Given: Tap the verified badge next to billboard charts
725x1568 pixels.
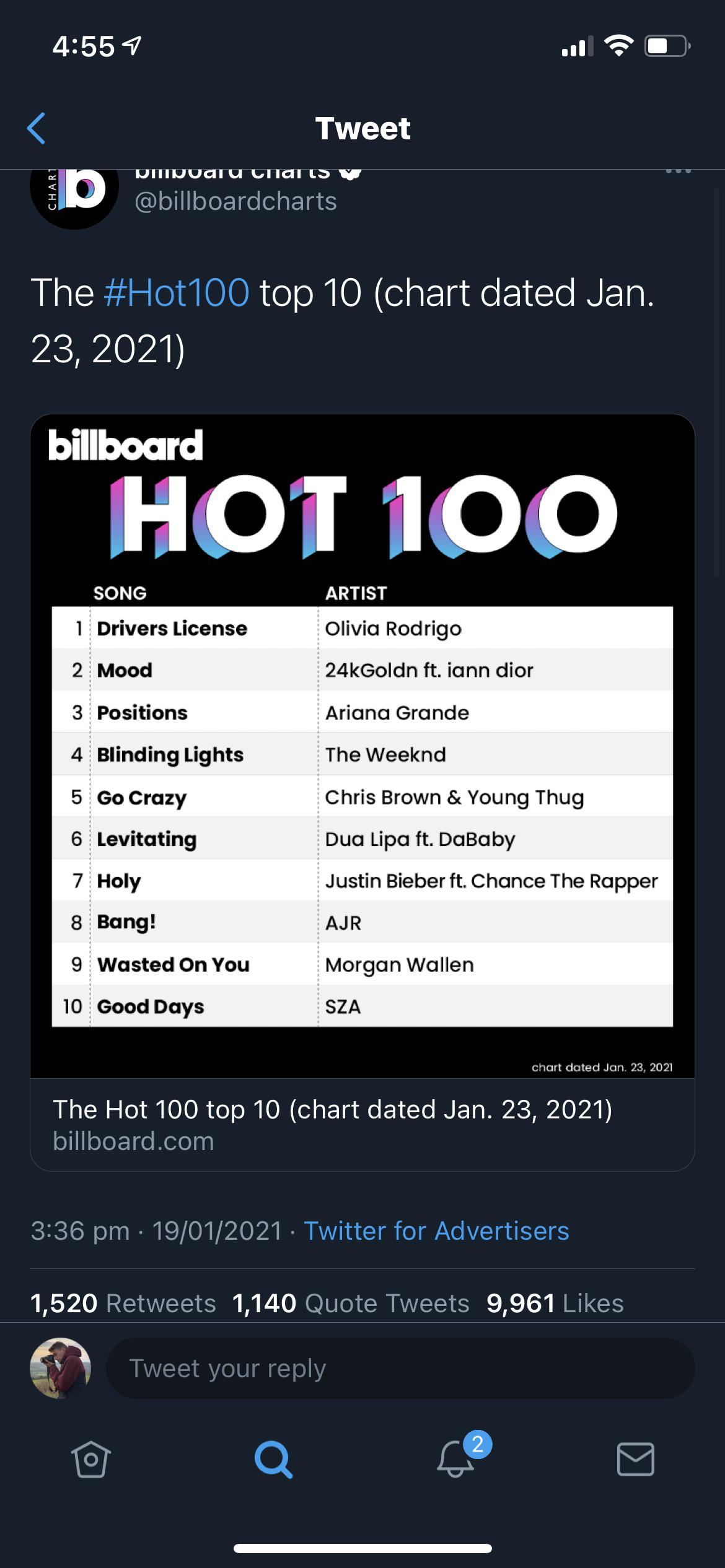Looking at the screenshot, I should (x=350, y=172).
